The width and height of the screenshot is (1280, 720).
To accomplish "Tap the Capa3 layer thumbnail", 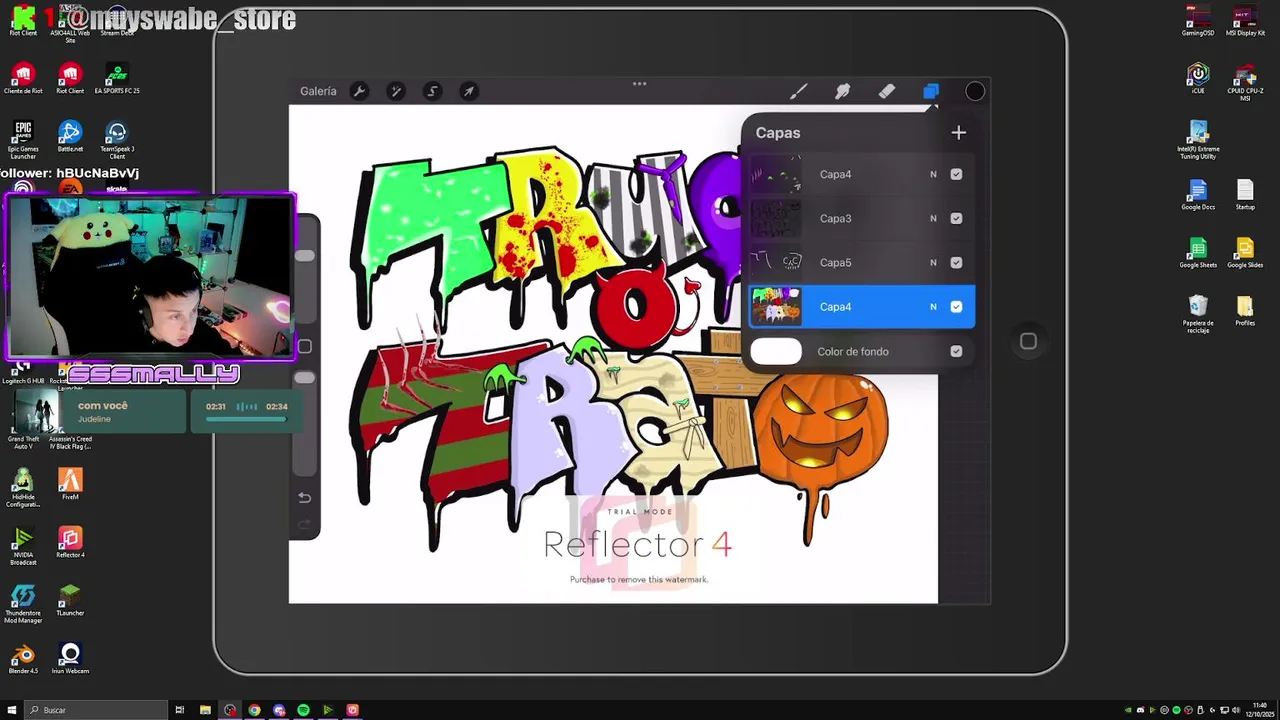I will tap(776, 218).
